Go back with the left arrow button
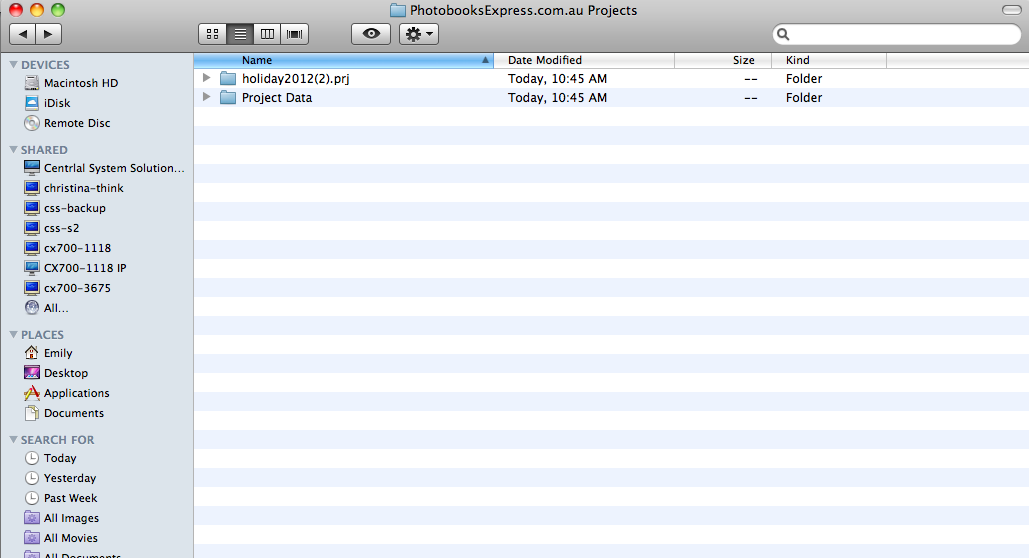Screen dimensions: 1029x558 coord(23,34)
